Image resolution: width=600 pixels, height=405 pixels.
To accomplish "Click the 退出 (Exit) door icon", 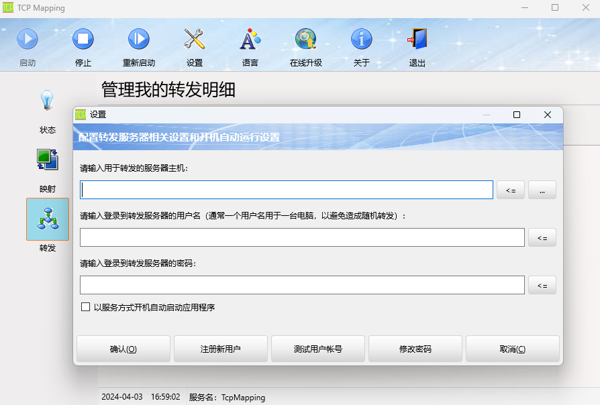I will pos(417,40).
